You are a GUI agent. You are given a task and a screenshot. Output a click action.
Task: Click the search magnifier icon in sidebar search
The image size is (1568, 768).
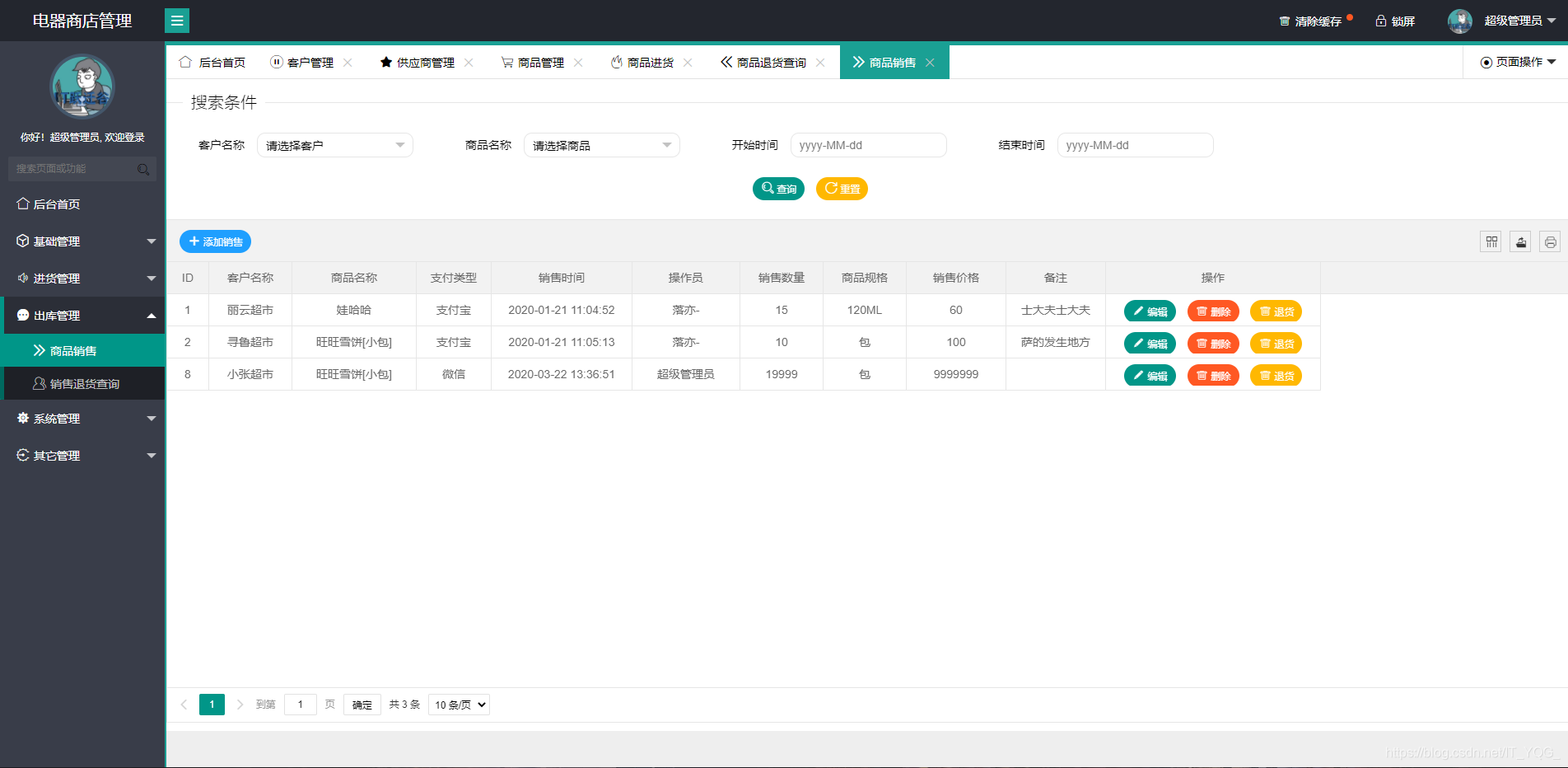coord(144,169)
